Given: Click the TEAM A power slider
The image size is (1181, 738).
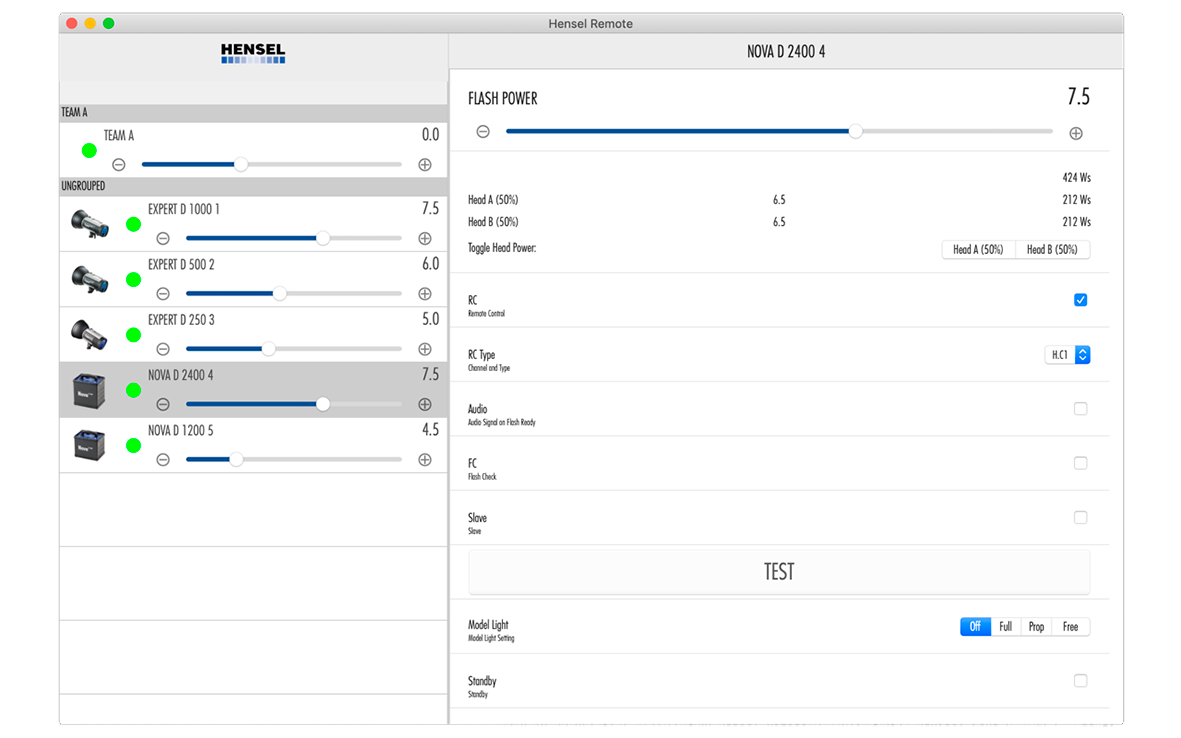Looking at the screenshot, I should point(271,165).
